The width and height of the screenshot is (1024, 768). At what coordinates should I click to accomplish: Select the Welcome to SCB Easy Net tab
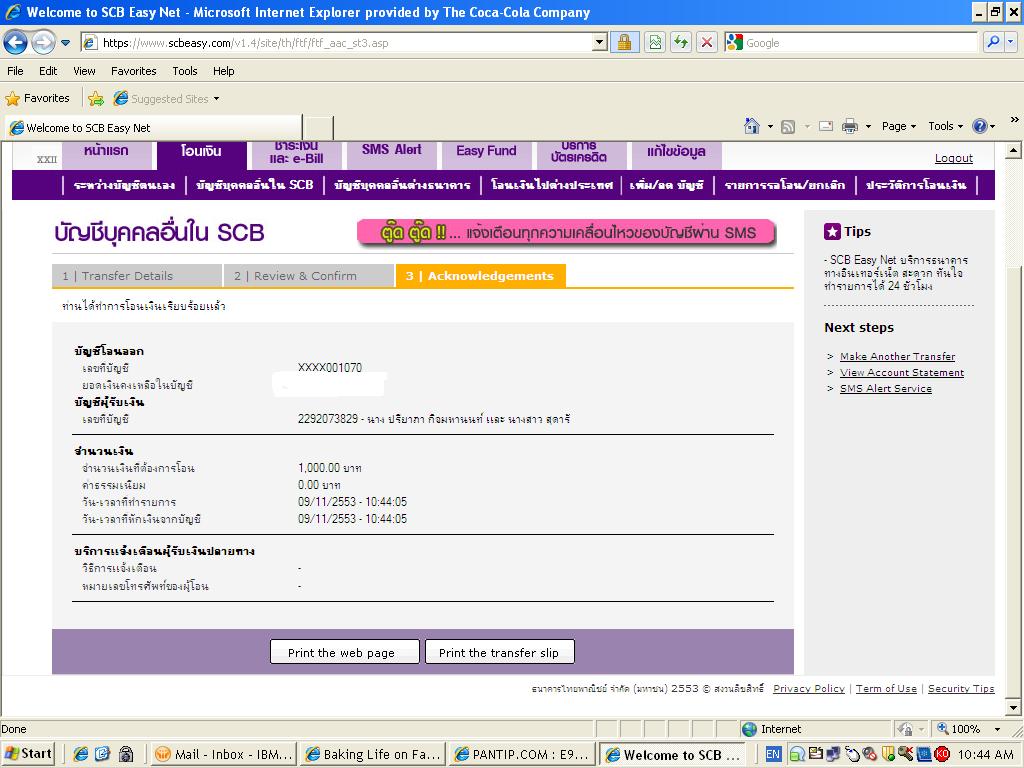[153, 128]
